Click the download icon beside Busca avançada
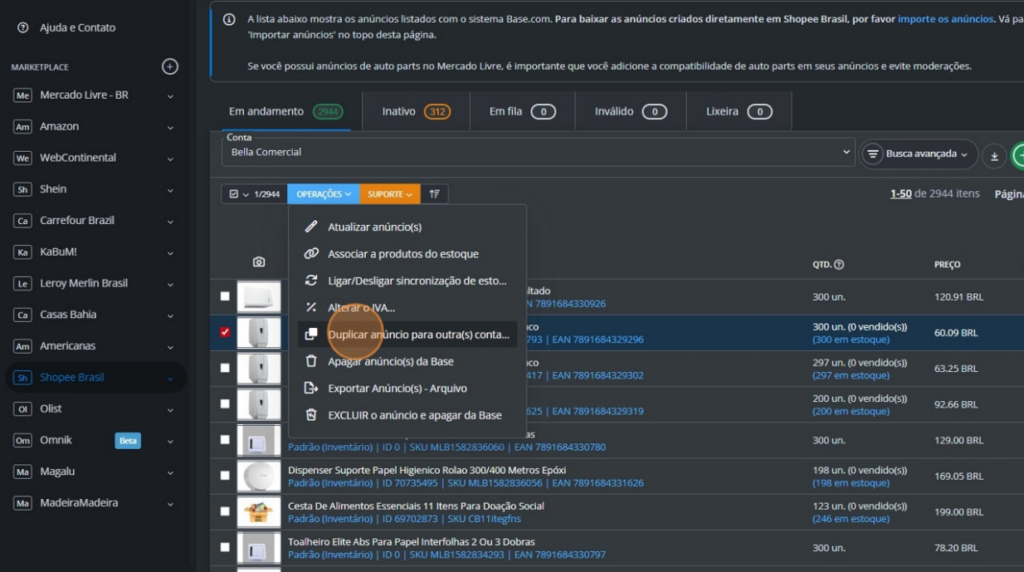 click(993, 155)
